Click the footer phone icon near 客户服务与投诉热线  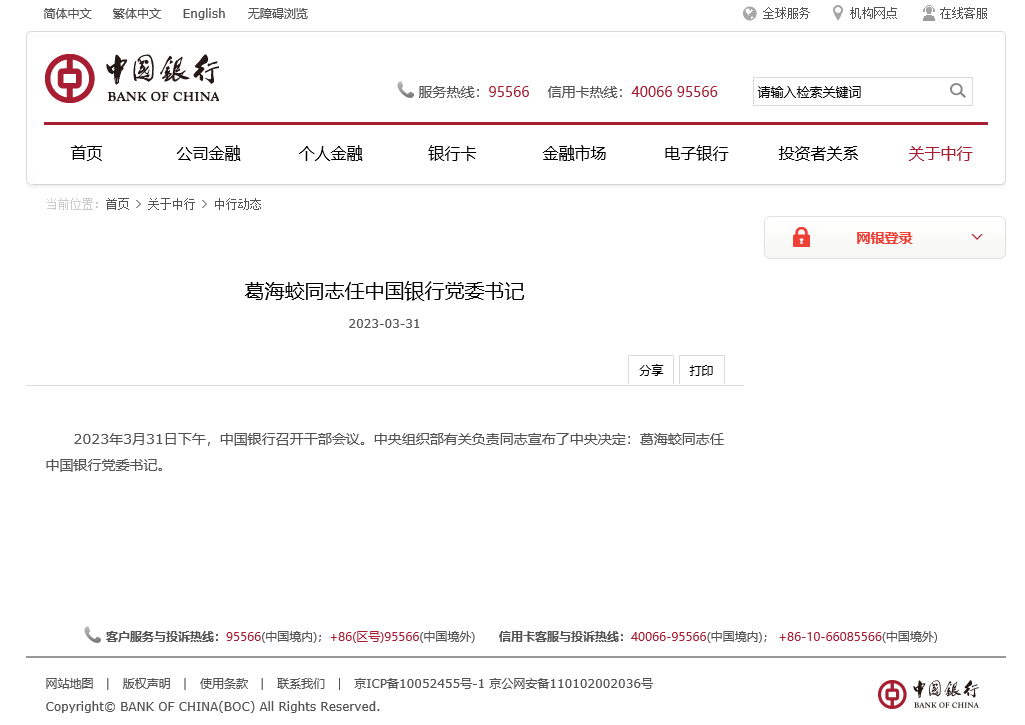92,635
